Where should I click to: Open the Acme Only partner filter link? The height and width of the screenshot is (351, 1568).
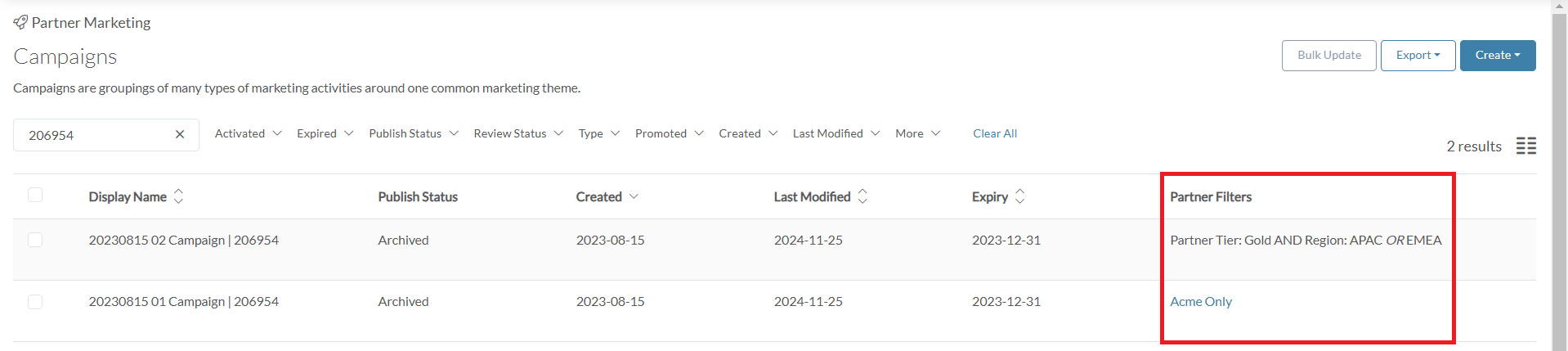click(x=1200, y=301)
